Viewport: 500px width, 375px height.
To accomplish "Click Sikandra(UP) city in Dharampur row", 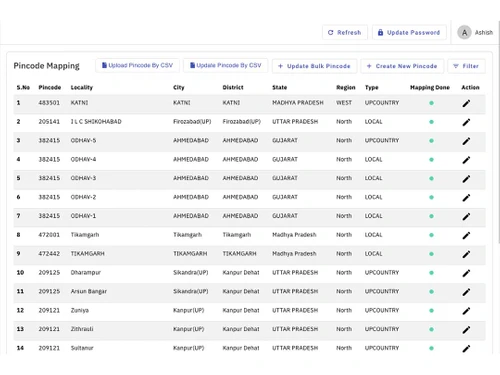I will pyautogui.click(x=191, y=272).
